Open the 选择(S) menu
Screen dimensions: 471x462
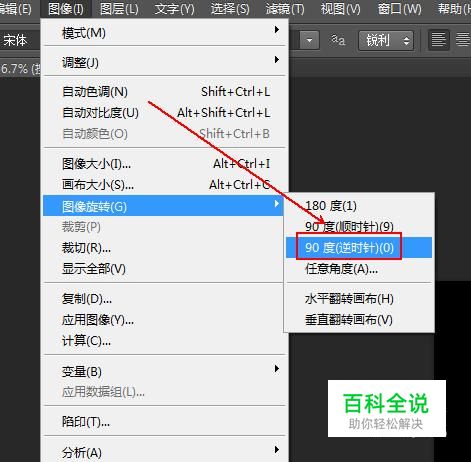230,9
